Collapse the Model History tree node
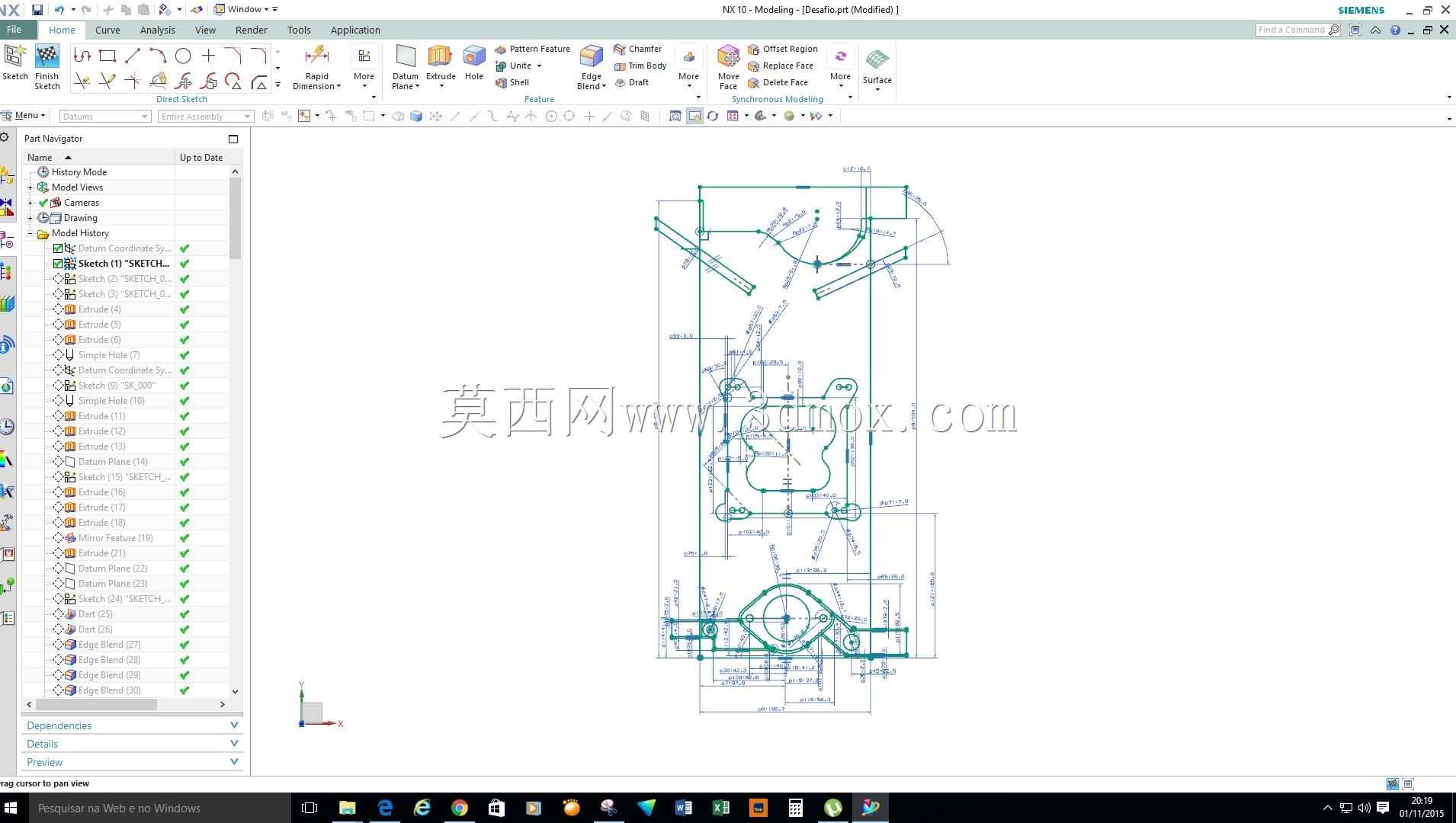Viewport: 1456px width, 823px height. [30, 233]
